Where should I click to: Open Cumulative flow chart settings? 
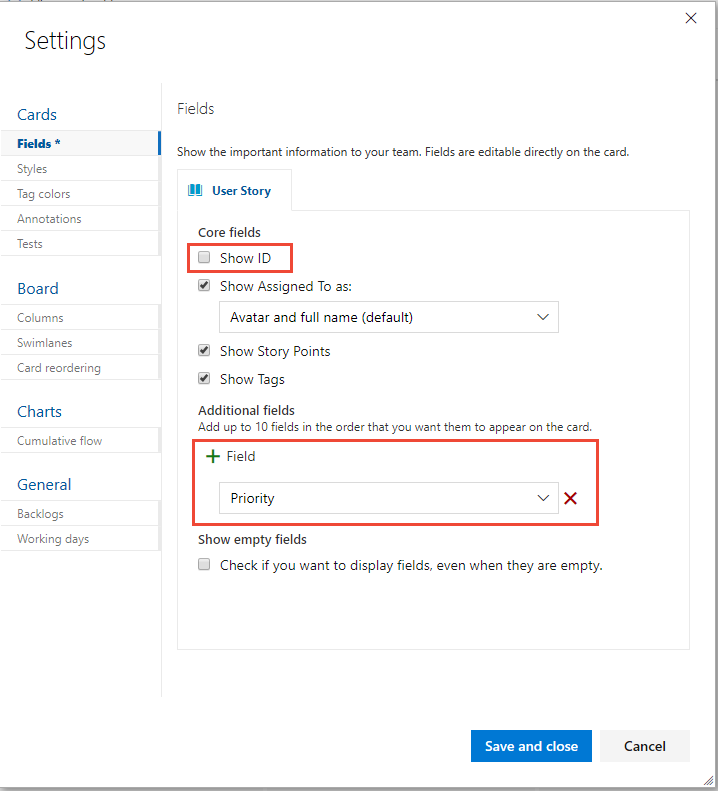(80, 441)
